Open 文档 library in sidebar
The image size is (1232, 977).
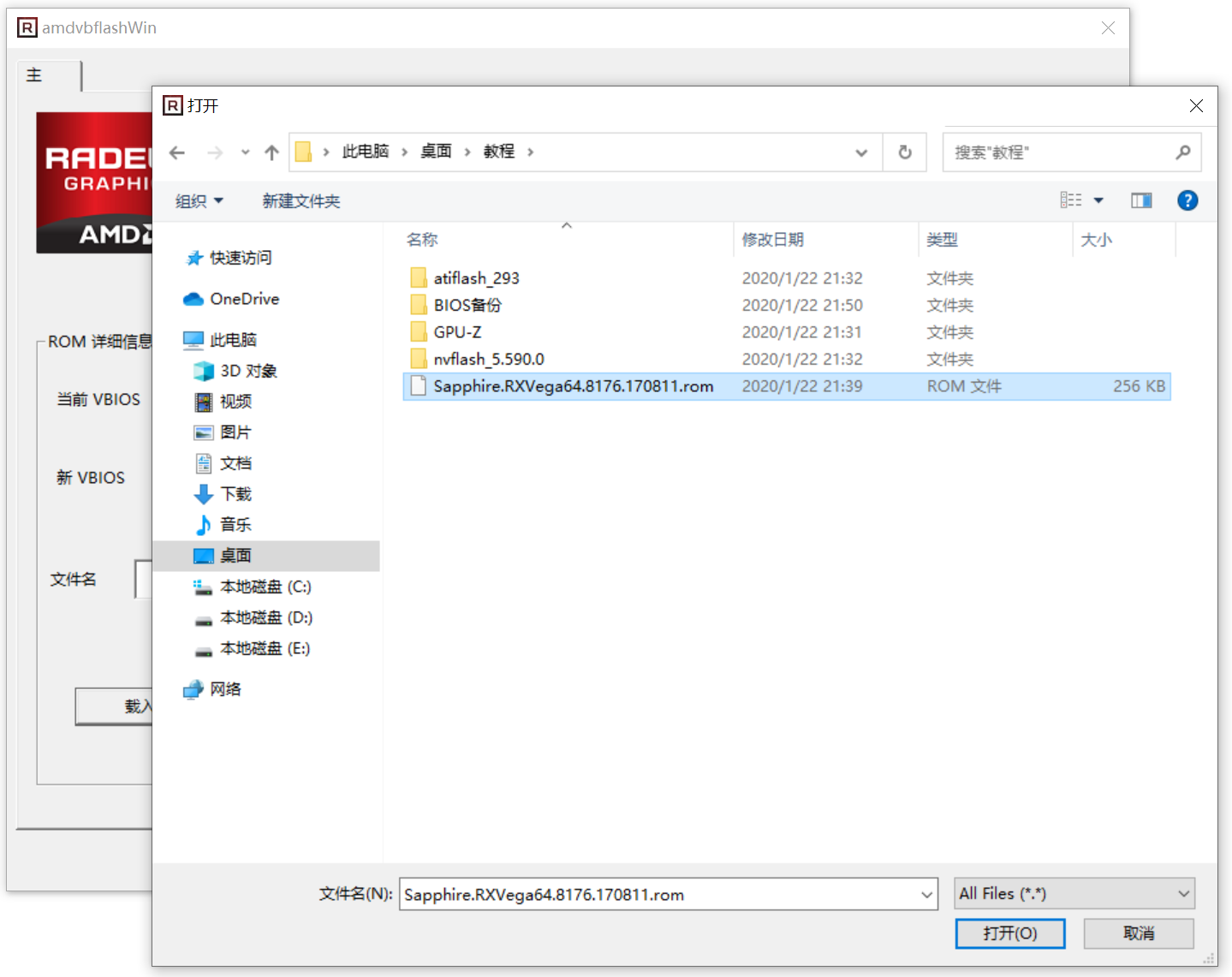pyautogui.click(x=223, y=463)
